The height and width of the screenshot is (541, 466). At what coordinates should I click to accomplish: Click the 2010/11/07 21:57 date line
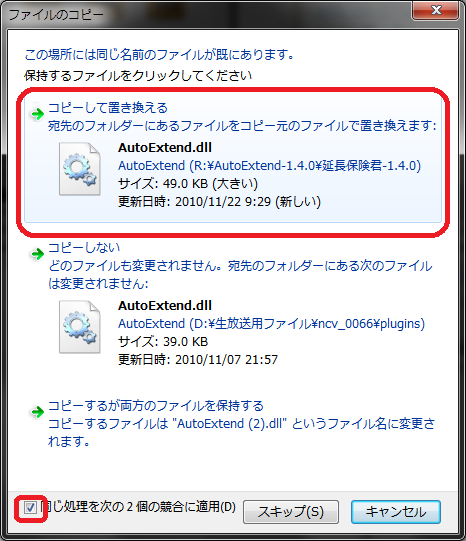(198, 360)
